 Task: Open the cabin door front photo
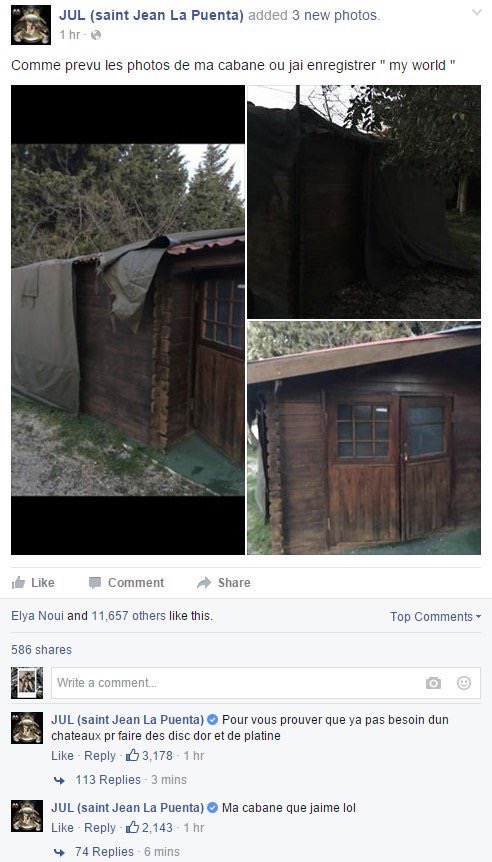[364, 438]
